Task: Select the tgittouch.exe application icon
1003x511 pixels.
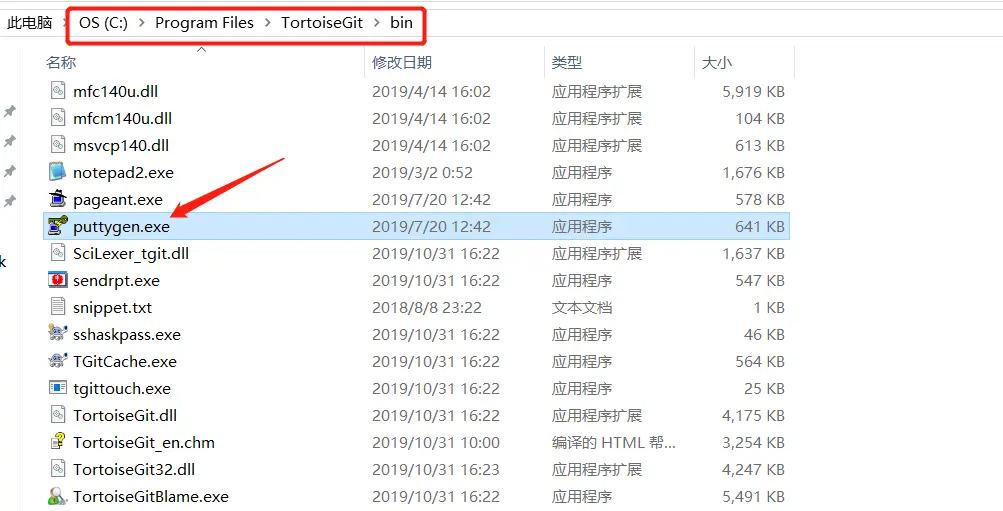Action: tap(58, 388)
